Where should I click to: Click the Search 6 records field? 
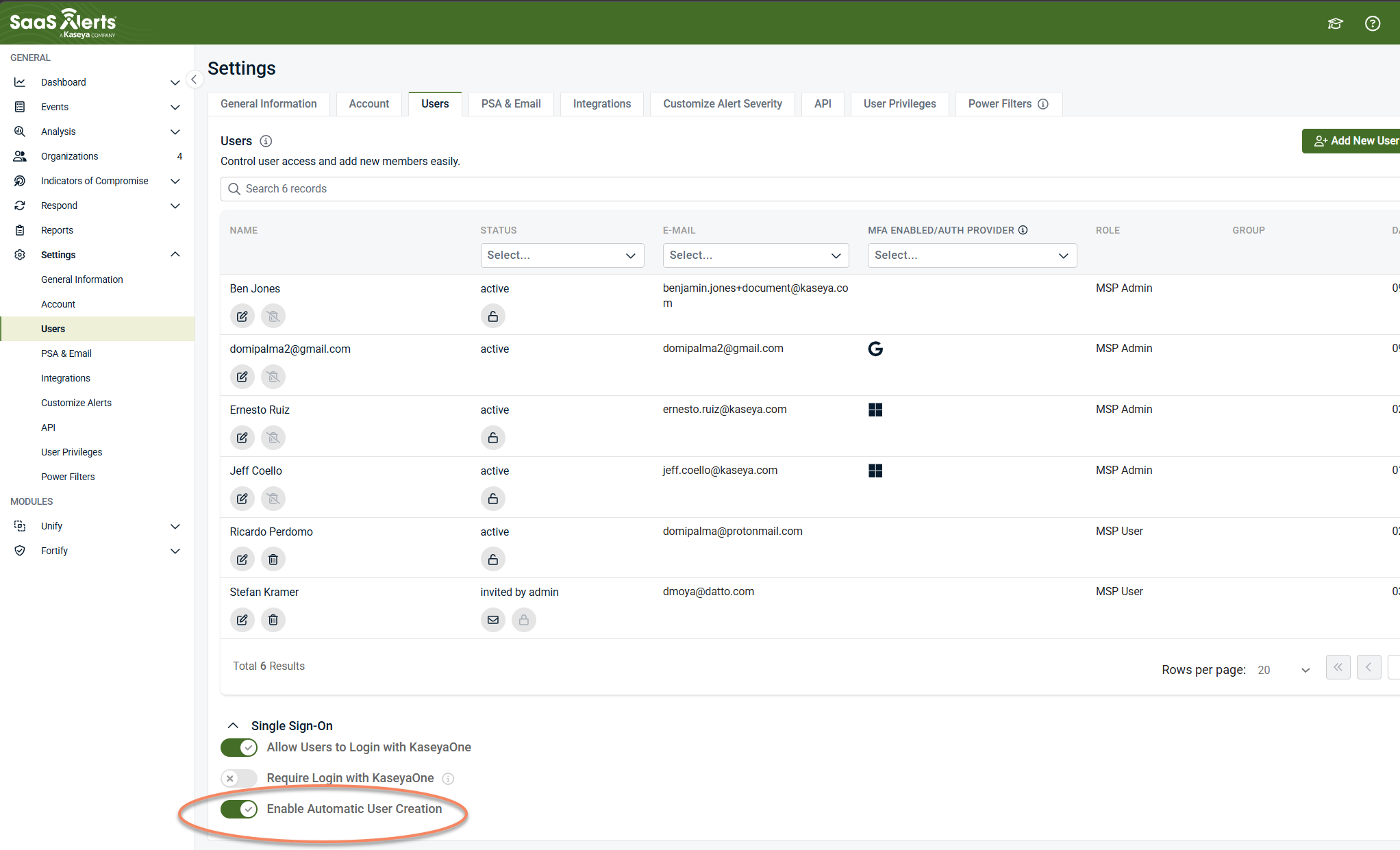[x=810, y=189]
